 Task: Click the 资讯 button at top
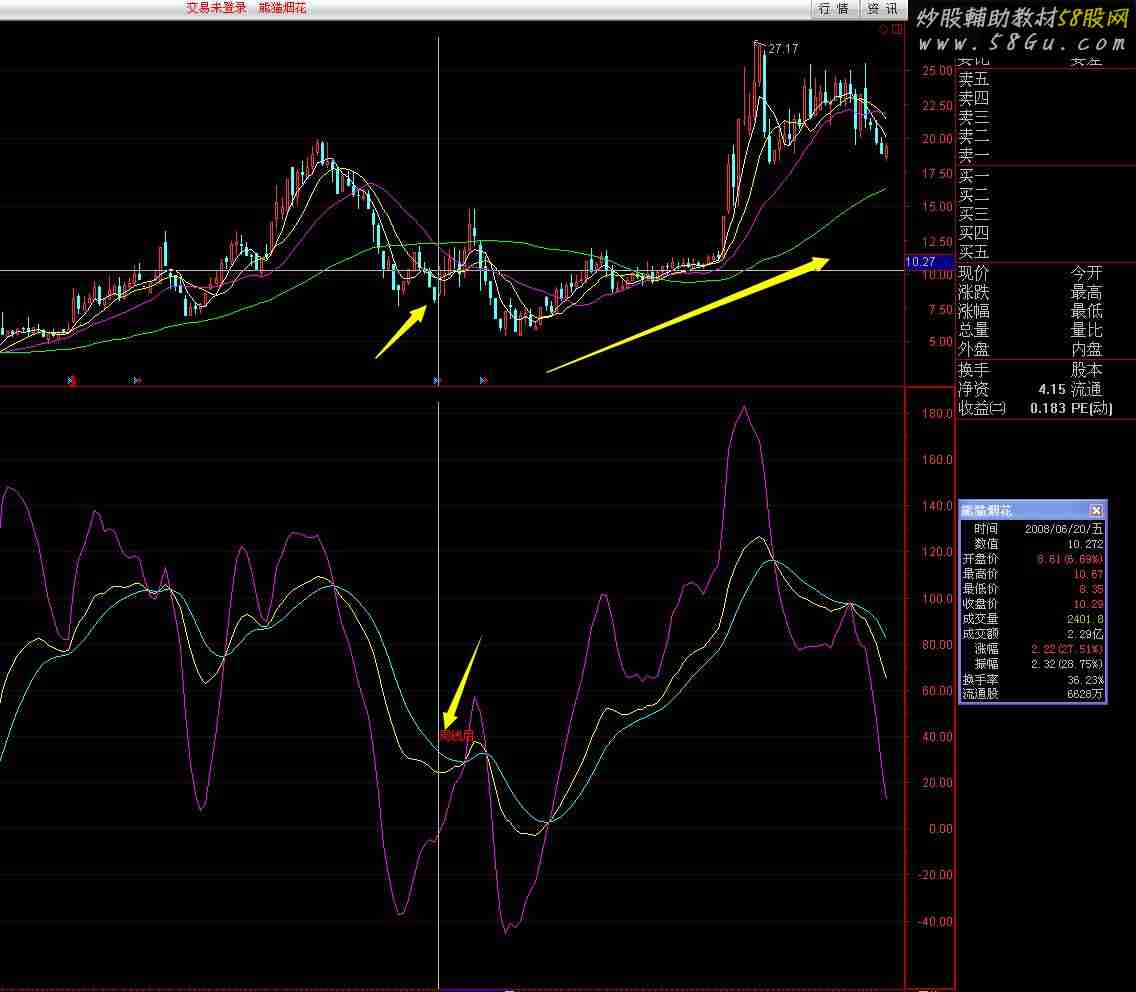pyautogui.click(x=881, y=9)
